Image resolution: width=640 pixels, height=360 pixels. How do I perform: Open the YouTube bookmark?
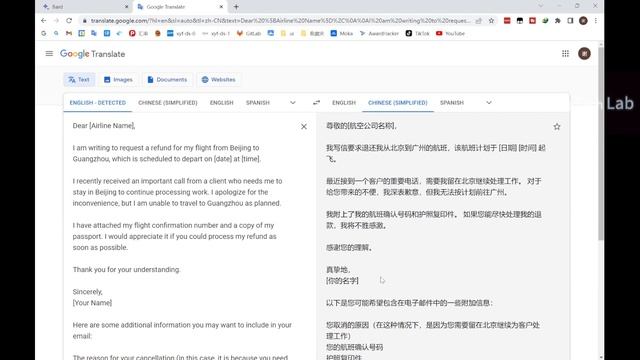tap(450, 33)
